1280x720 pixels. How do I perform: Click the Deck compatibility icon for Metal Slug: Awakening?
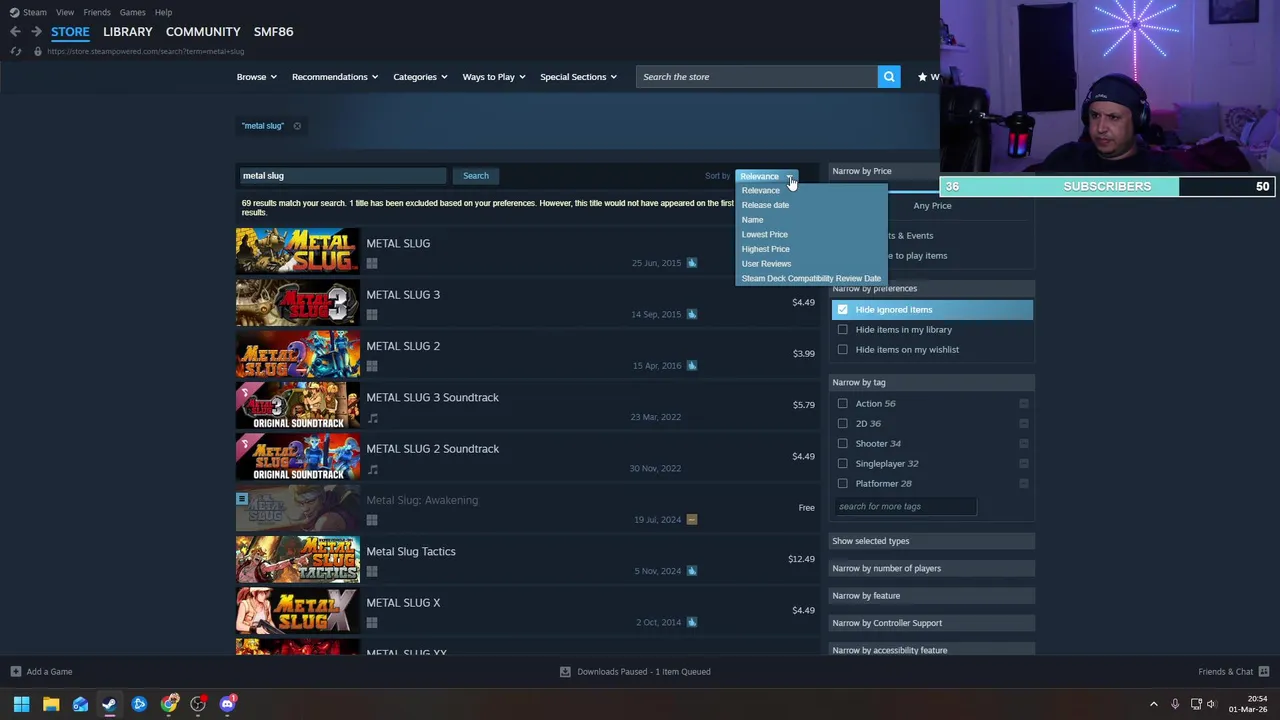(x=692, y=520)
